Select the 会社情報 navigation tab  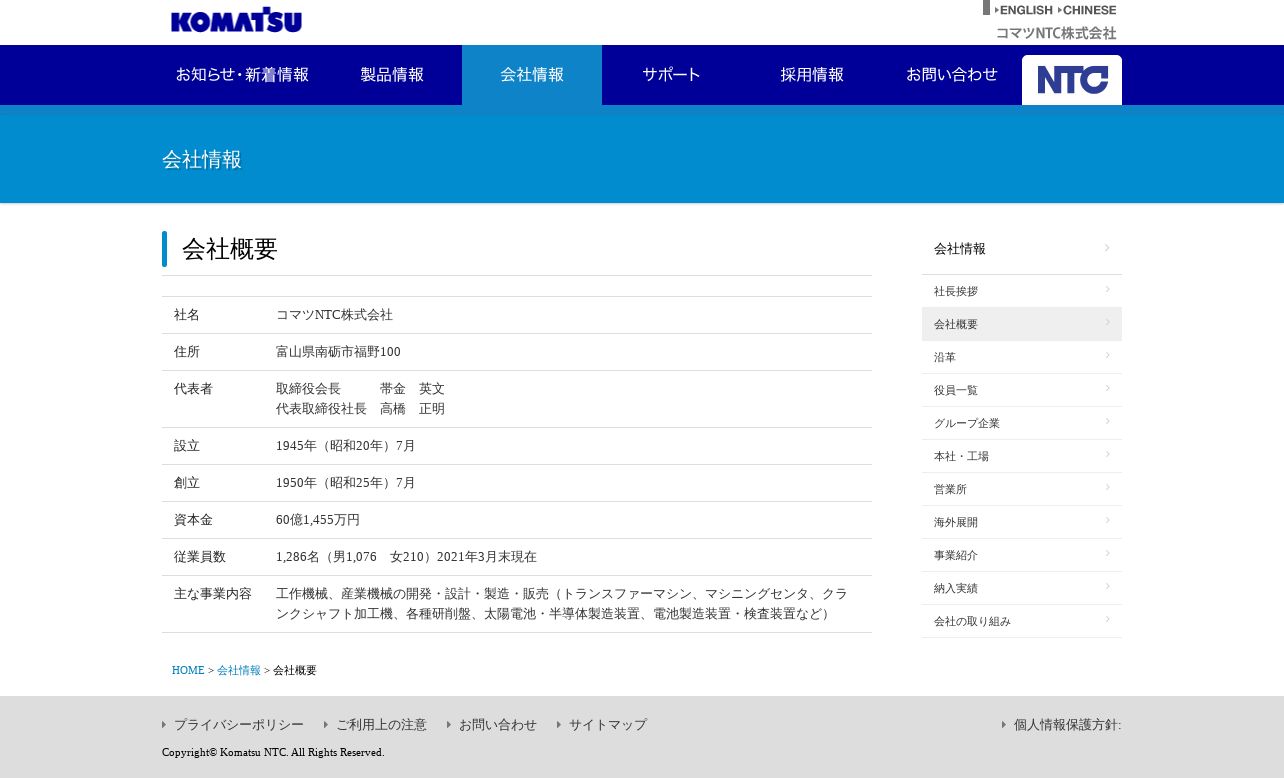coord(532,75)
